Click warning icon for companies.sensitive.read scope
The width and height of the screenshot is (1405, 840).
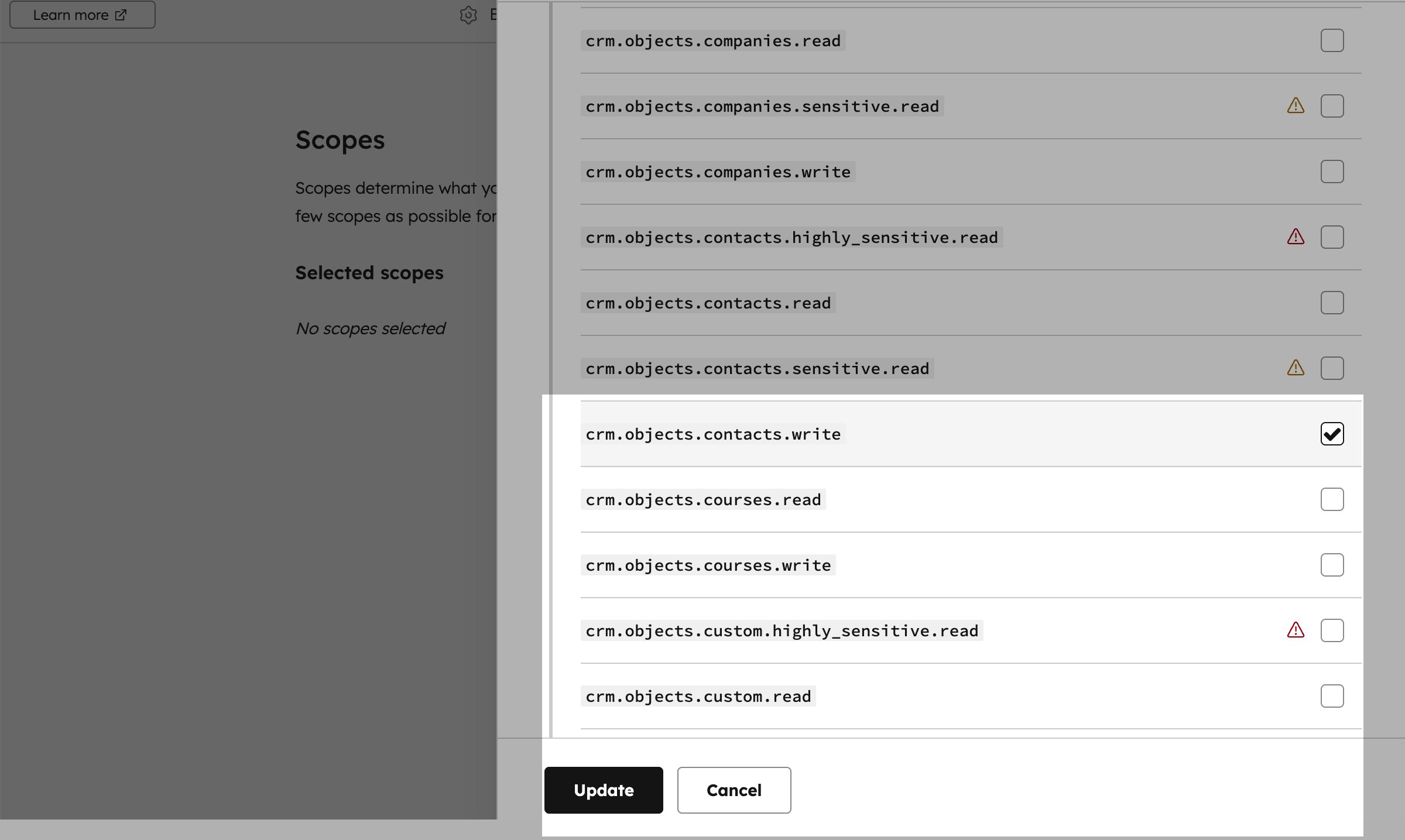click(1296, 106)
